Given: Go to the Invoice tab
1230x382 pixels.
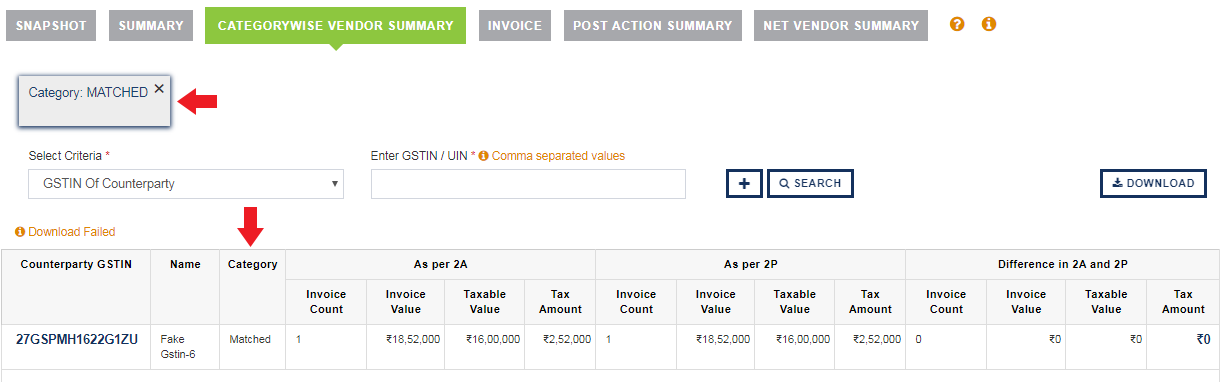Looking at the screenshot, I should [x=515, y=25].
